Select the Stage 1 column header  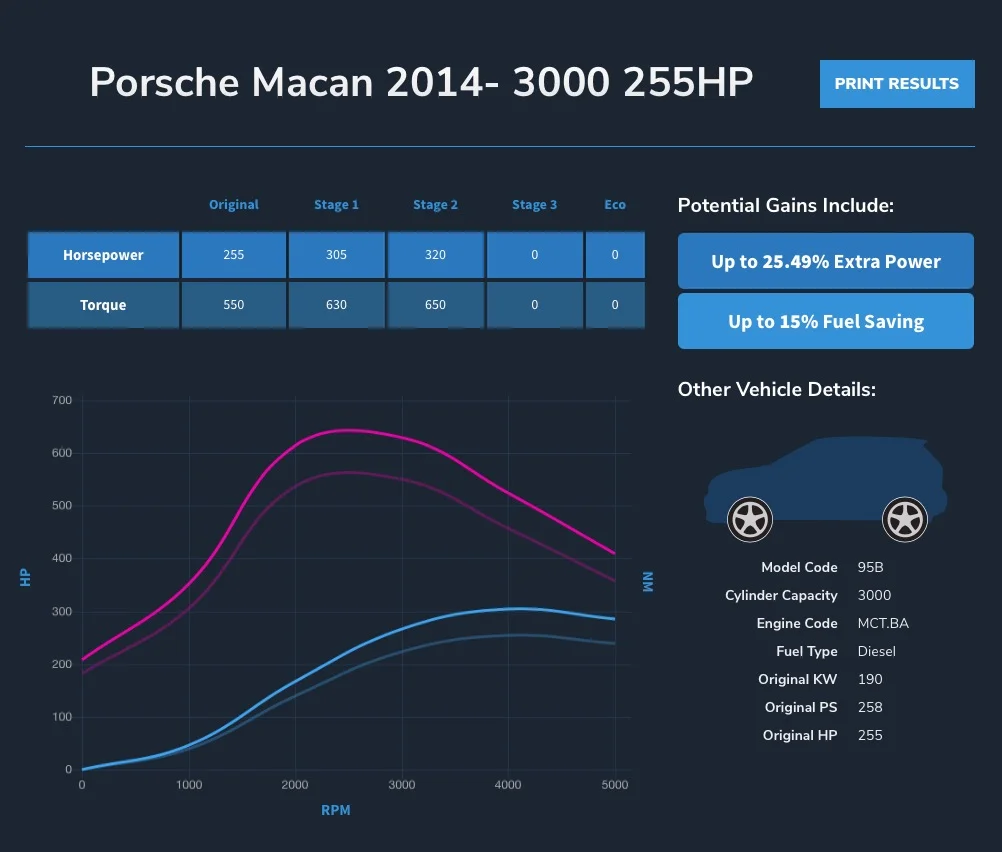336,205
